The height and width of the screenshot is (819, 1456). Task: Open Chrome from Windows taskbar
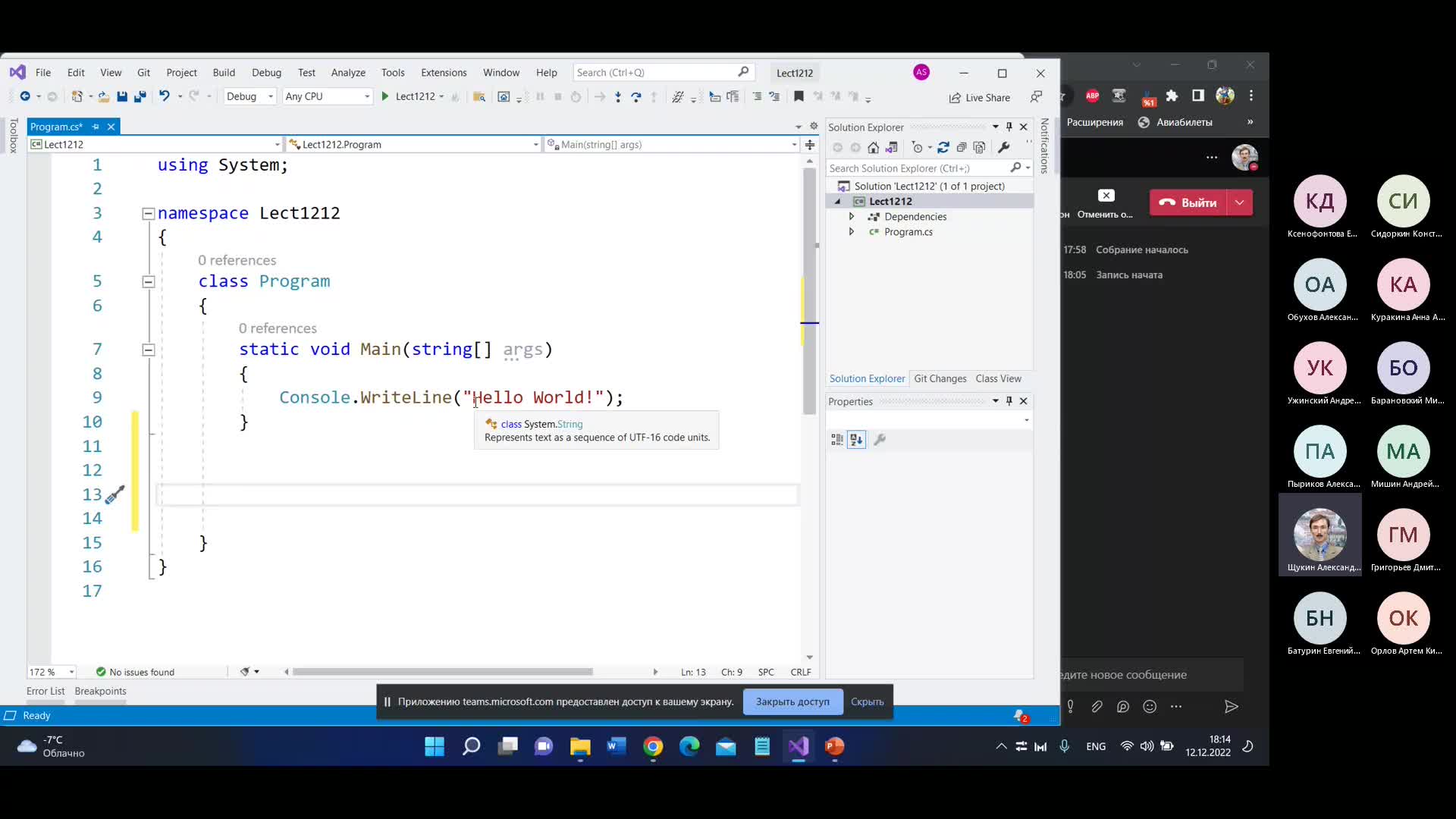click(653, 747)
